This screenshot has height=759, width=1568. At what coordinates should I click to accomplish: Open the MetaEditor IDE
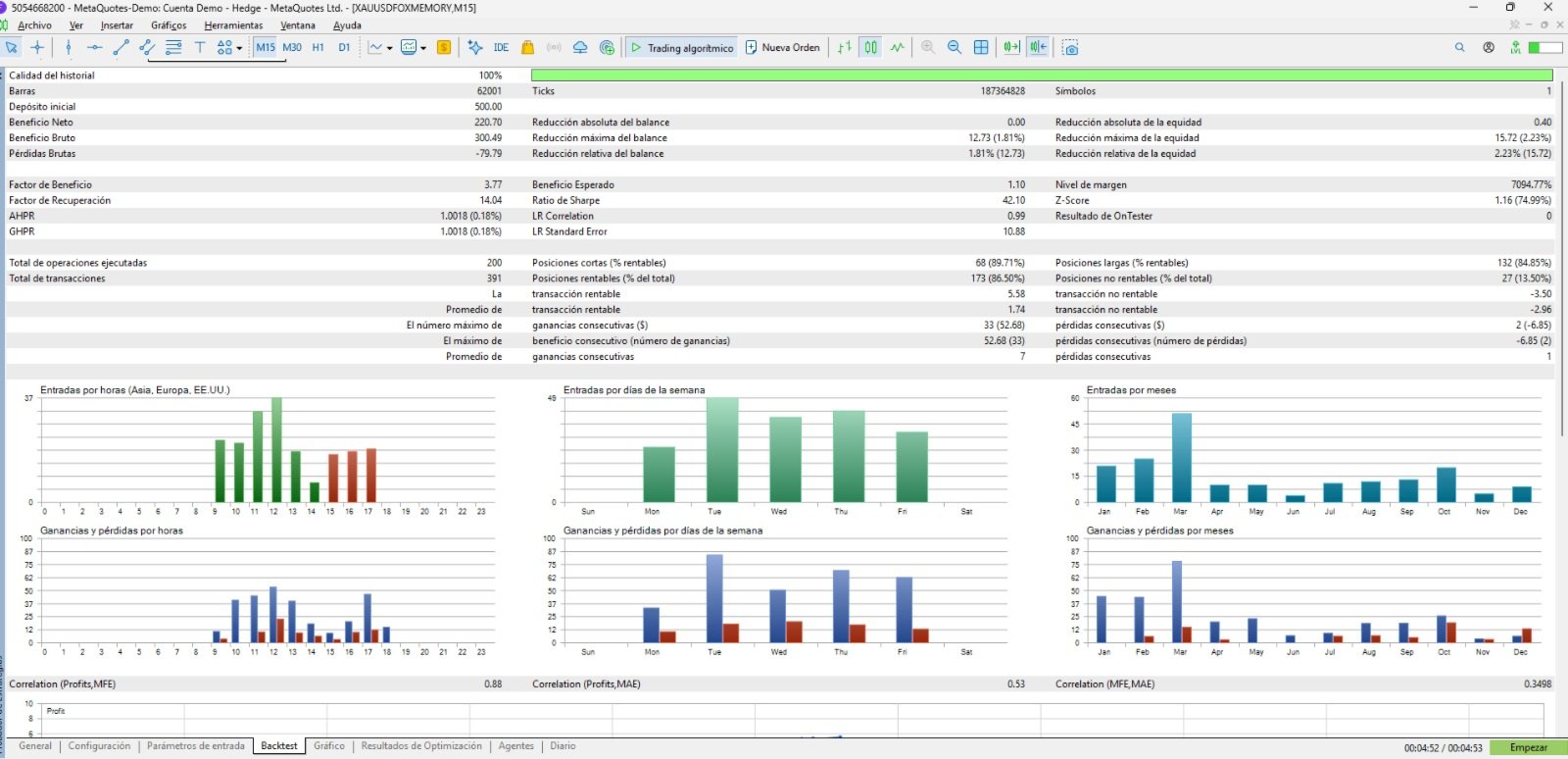coord(501,47)
